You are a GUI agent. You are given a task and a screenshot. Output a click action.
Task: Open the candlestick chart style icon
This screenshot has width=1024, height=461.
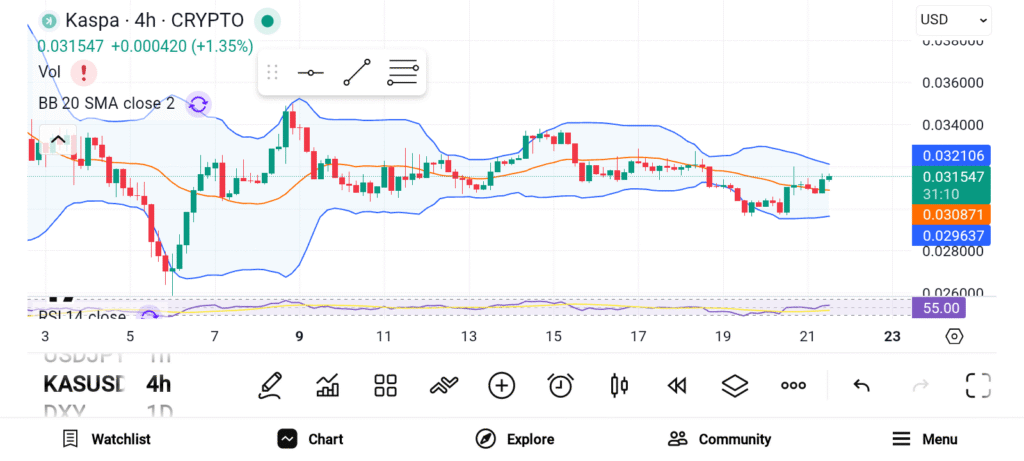[619, 385]
